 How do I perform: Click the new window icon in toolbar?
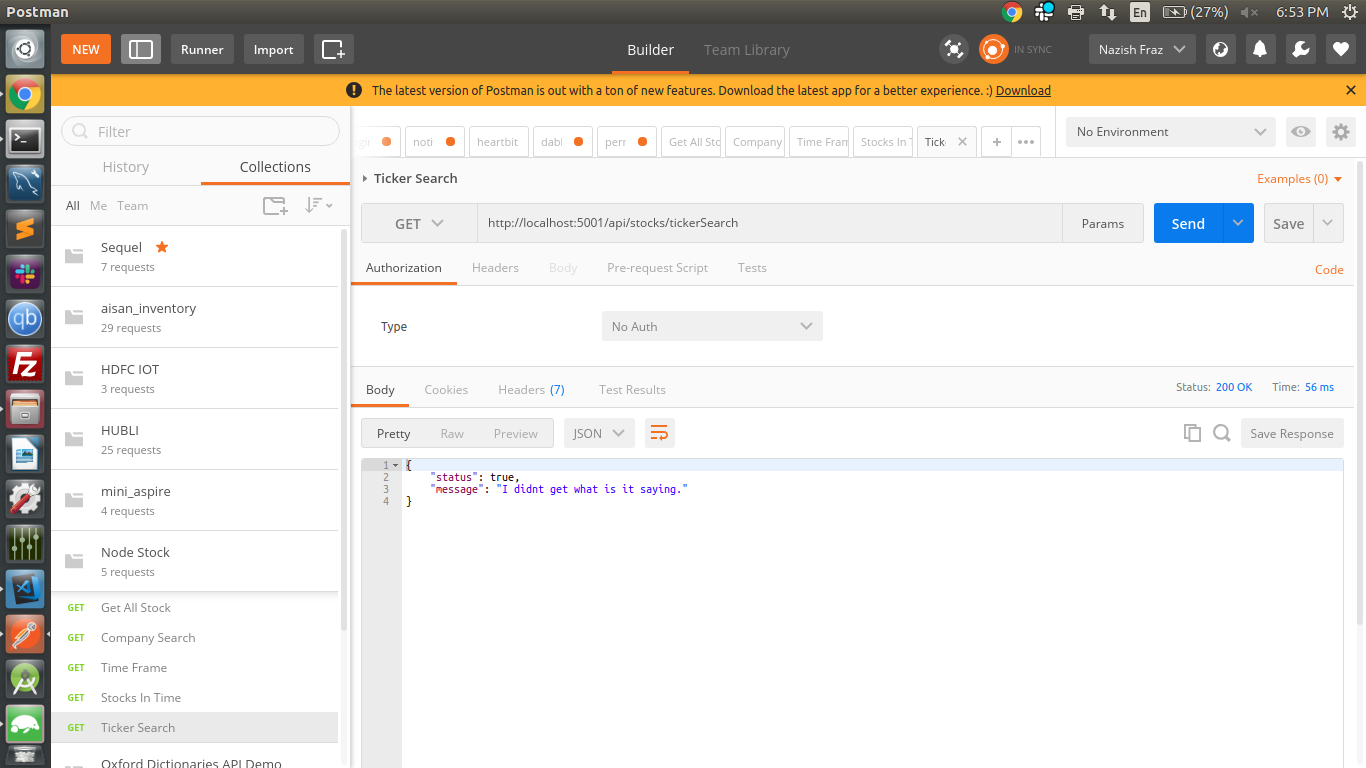[x=334, y=49]
